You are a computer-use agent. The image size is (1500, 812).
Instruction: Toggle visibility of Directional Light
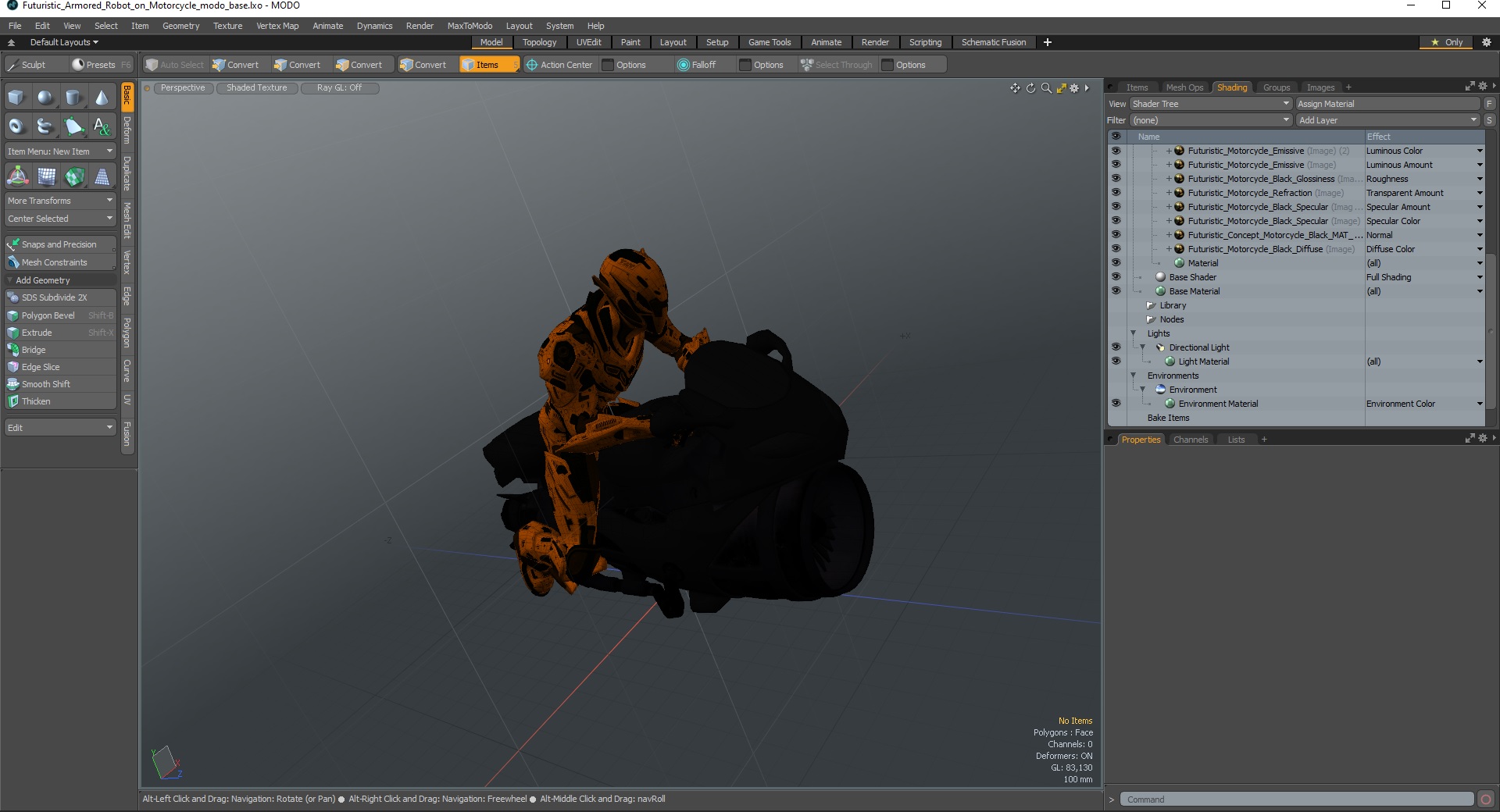[x=1116, y=347]
